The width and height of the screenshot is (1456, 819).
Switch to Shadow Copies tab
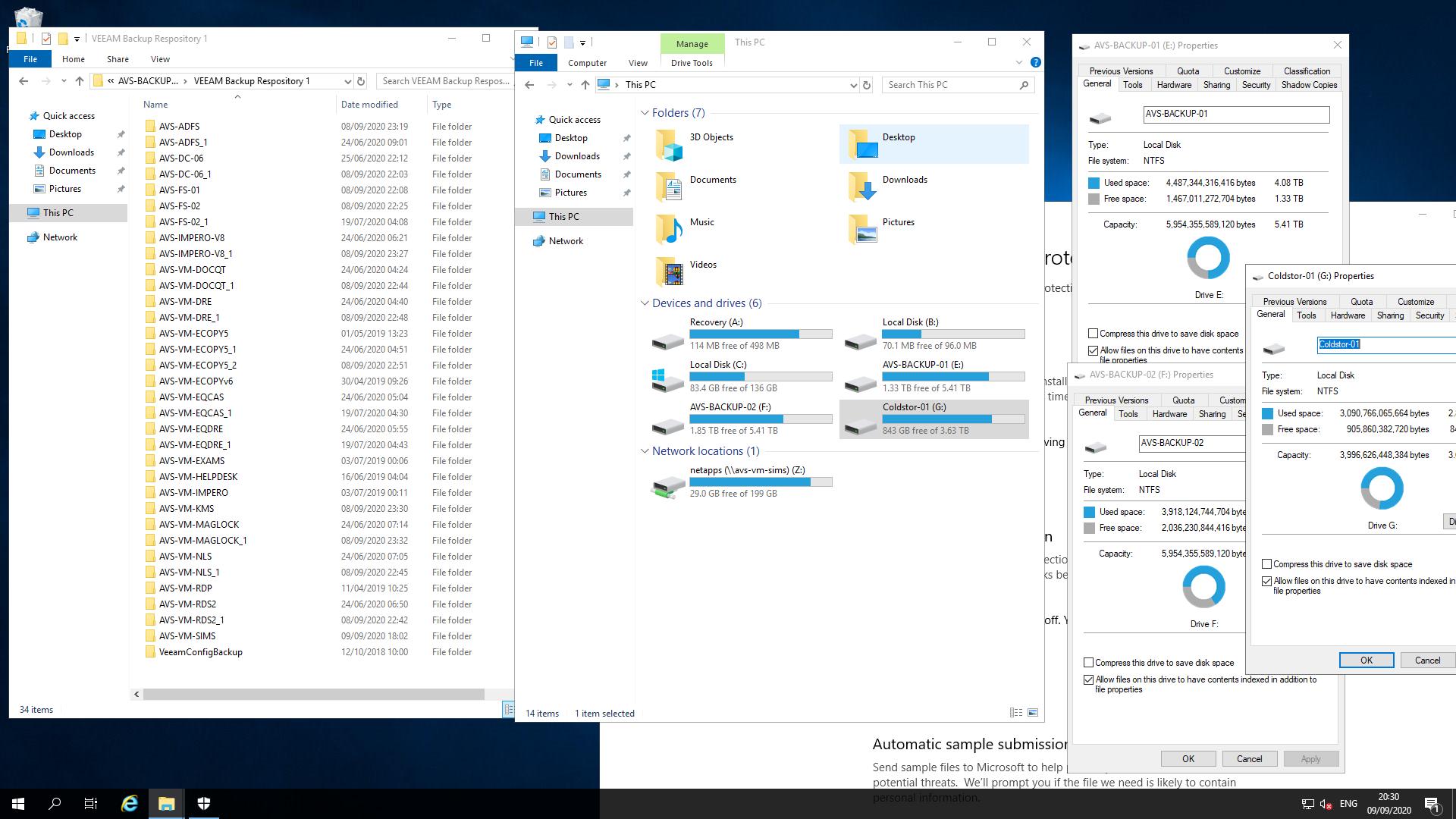click(x=1308, y=85)
